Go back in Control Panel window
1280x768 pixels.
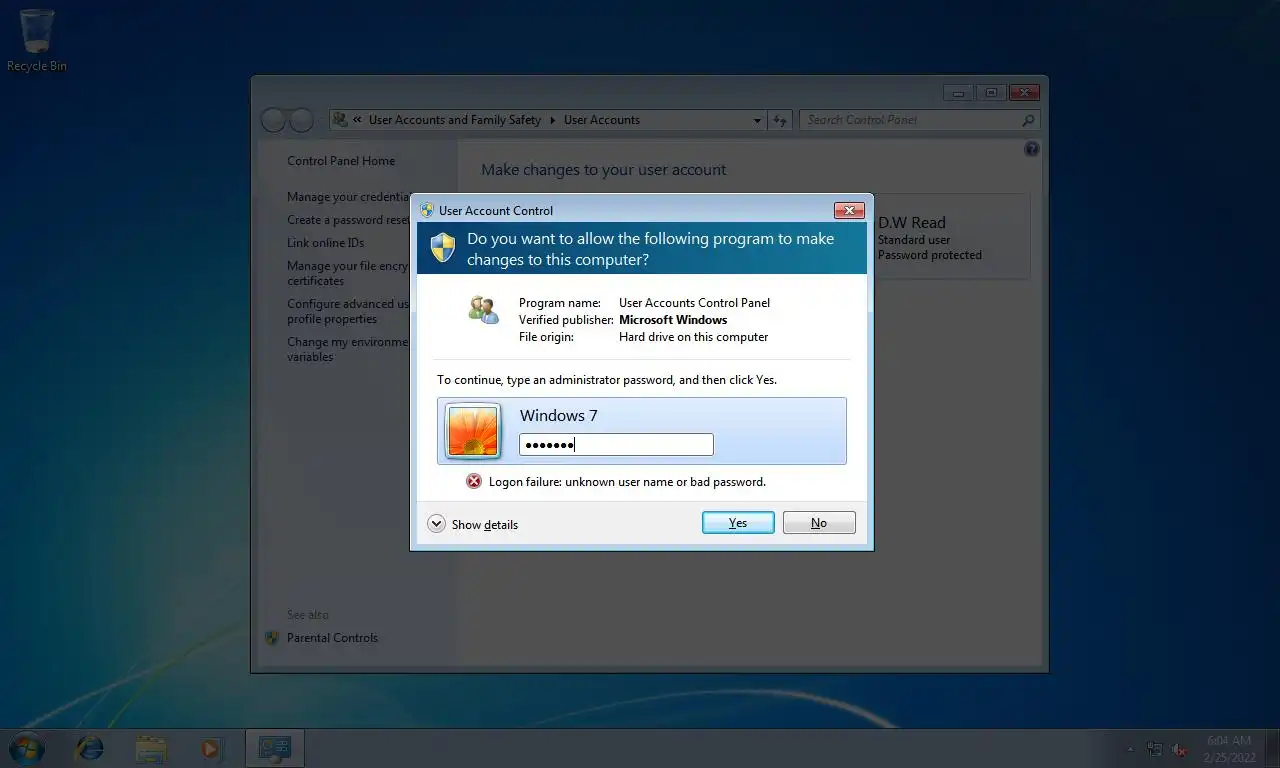[273, 121]
